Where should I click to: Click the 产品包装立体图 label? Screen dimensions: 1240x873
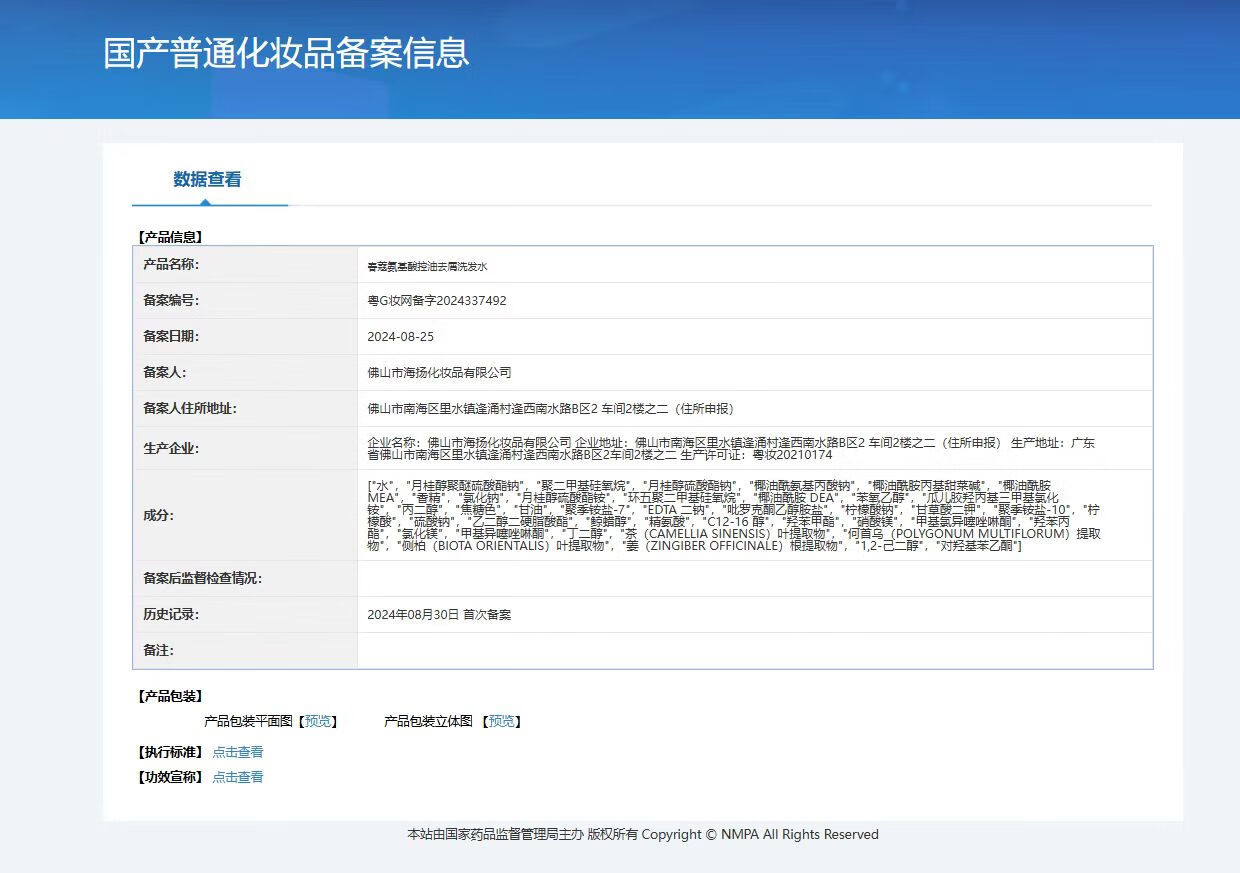click(x=428, y=721)
